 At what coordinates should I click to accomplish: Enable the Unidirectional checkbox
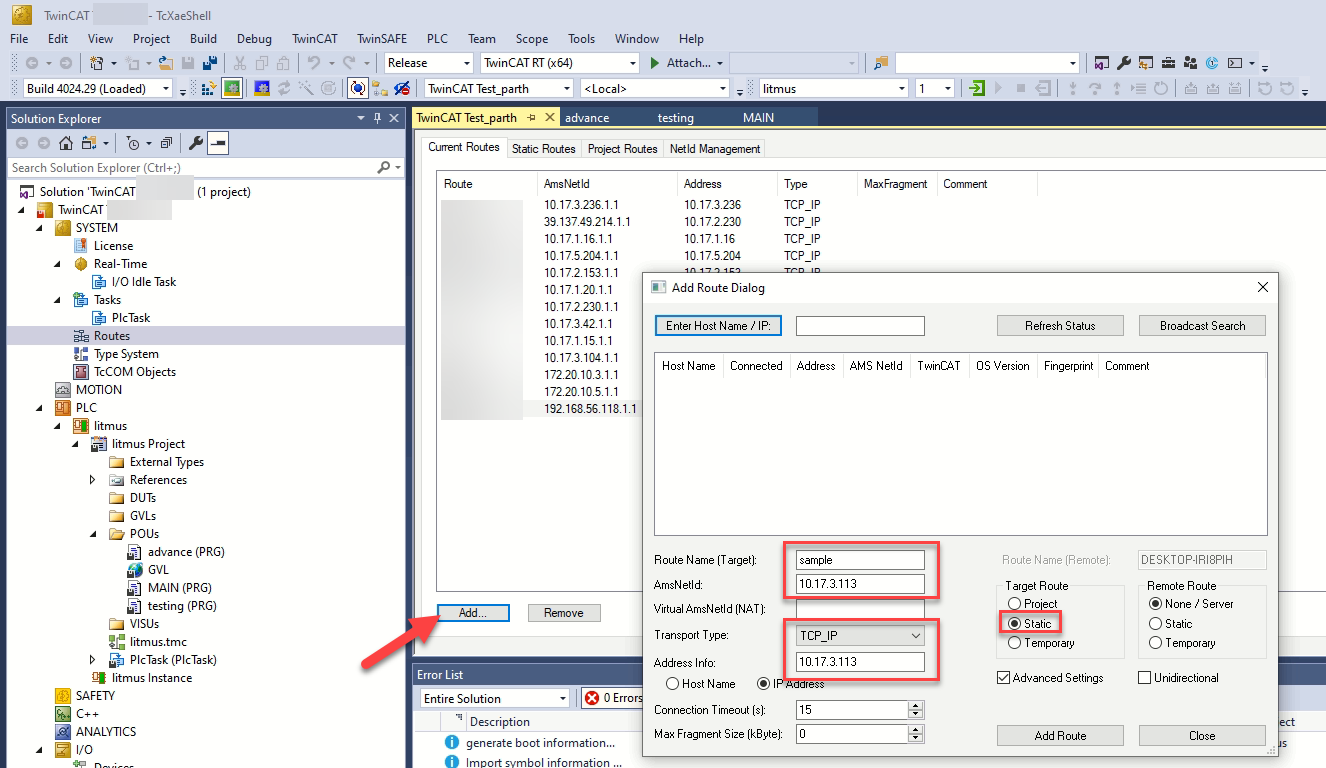point(1145,678)
